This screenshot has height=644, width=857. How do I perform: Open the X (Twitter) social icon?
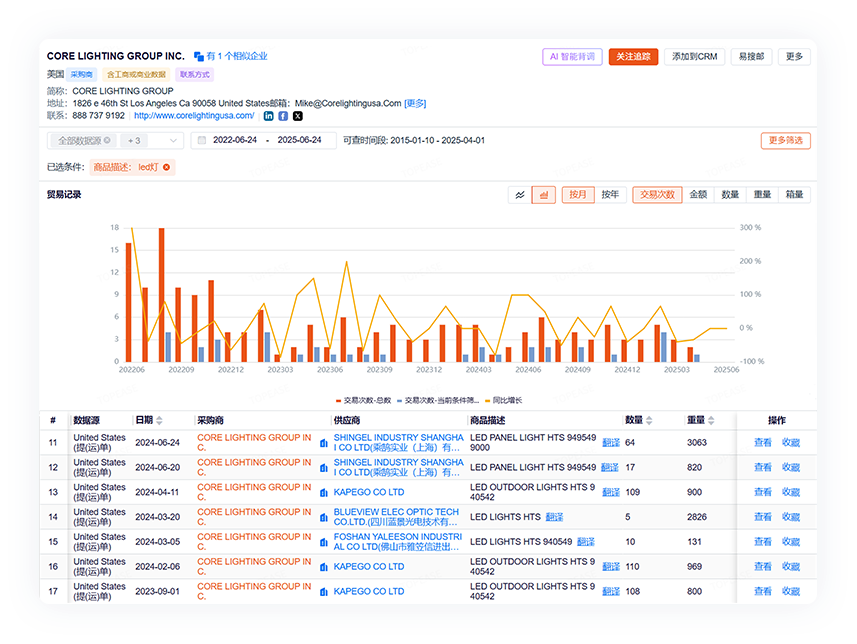pyautogui.click(x=298, y=116)
